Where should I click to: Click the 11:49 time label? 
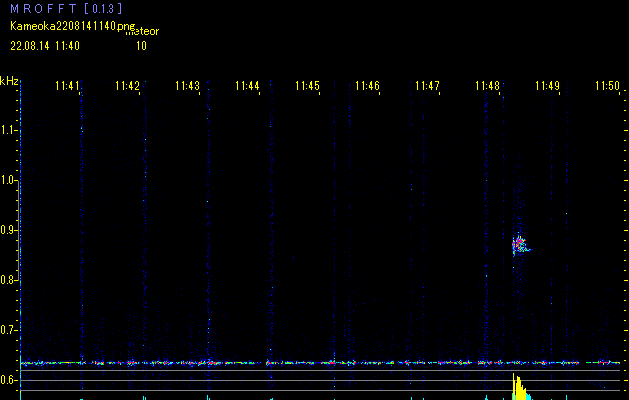tap(547, 86)
